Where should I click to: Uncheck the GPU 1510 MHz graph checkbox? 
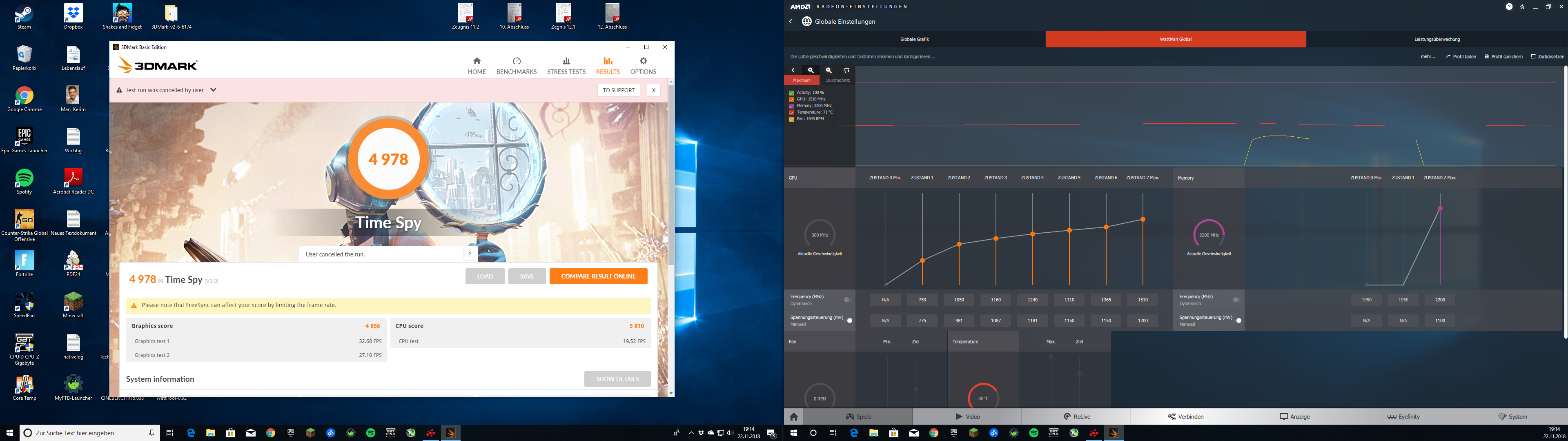pyautogui.click(x=791, y=99)
